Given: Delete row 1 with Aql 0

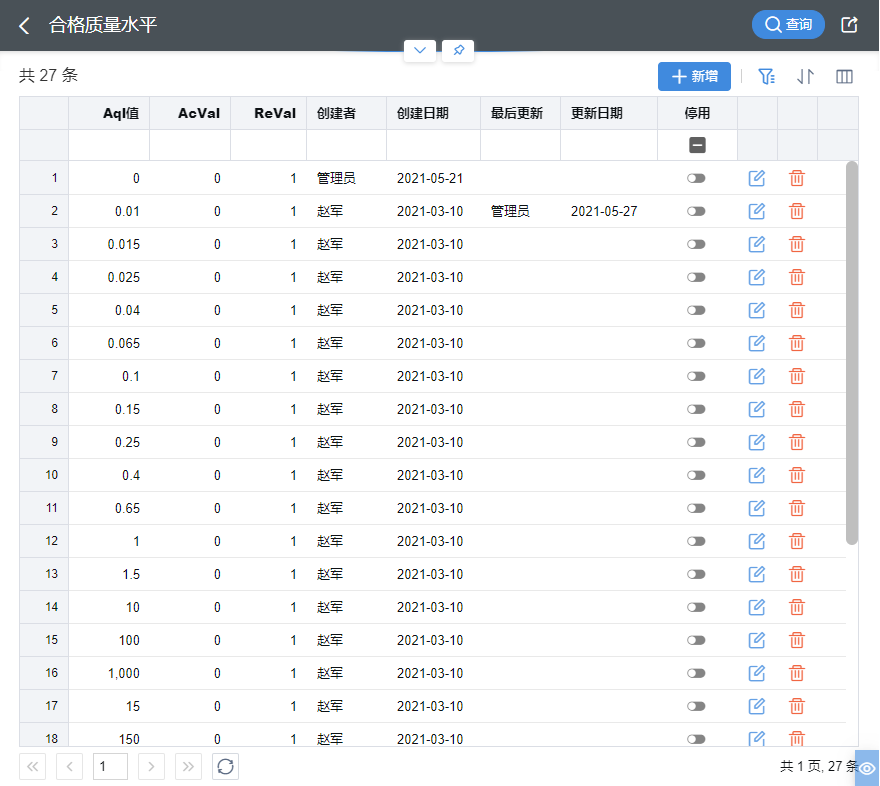Looking at the screenshot, I should pyautogui.click(x=797, y=178).
